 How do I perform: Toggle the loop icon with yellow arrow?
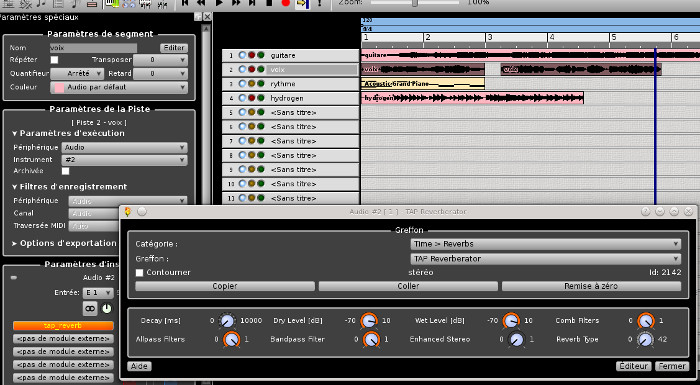click(x=302, y=3)
